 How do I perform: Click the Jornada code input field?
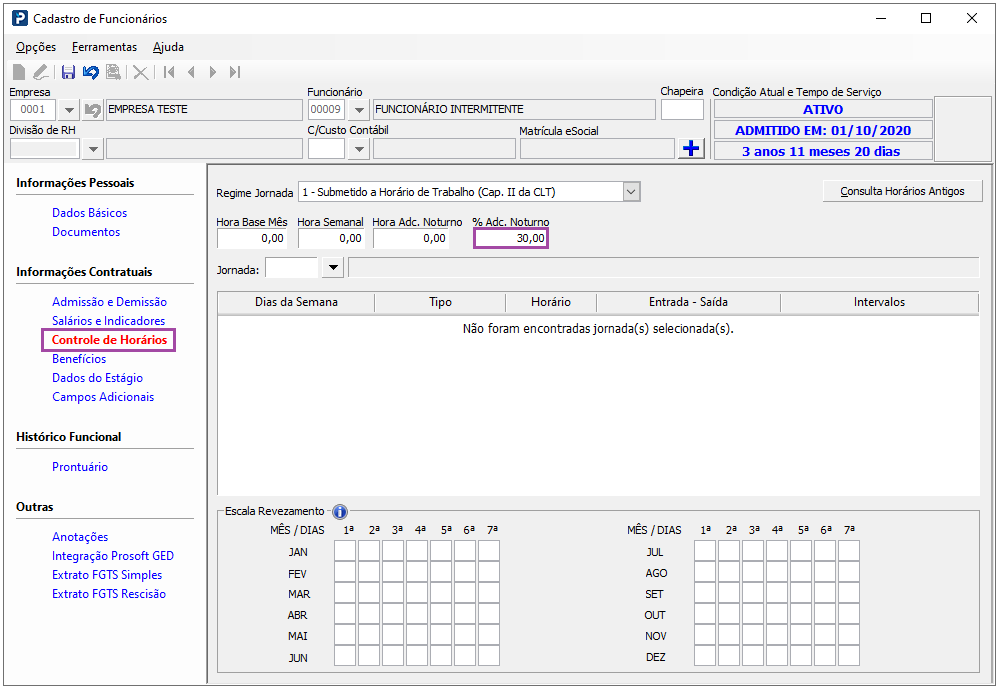pyautogui.click(x=291, y=268)
